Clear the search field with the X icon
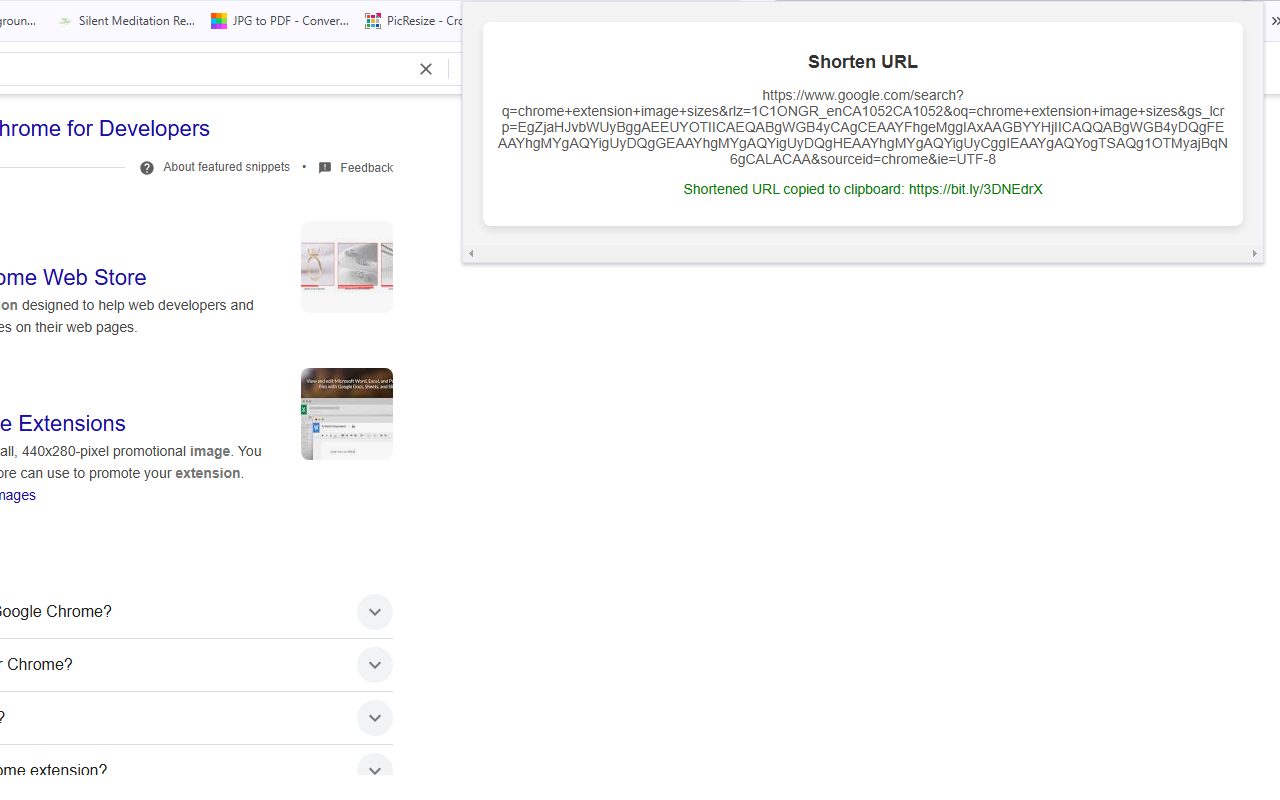This screenshot has height=800, width=1280. (x=425, y=69)
